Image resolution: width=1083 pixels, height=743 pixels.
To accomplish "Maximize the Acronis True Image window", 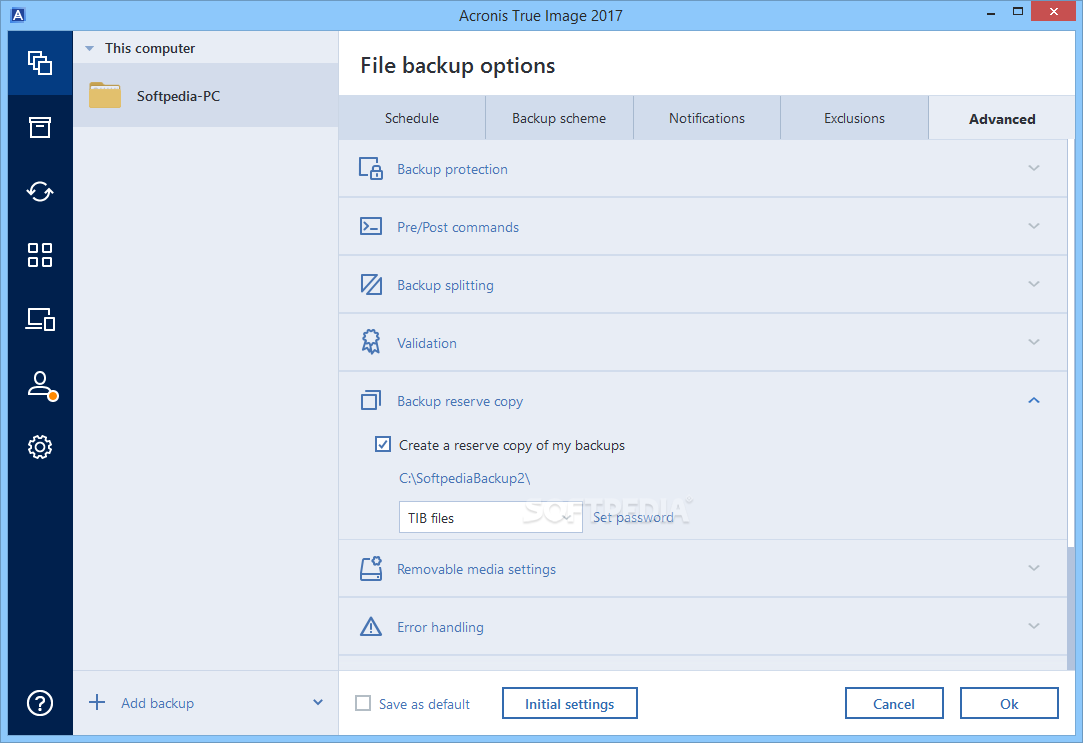I will coord(1017,11).
